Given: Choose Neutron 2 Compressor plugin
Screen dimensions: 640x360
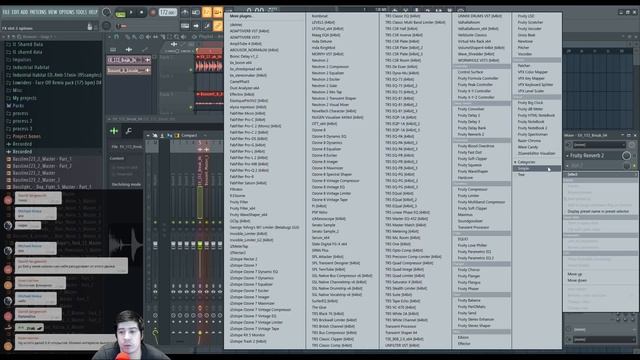Looking at the screenshot, I should click(x=330, y=67).
